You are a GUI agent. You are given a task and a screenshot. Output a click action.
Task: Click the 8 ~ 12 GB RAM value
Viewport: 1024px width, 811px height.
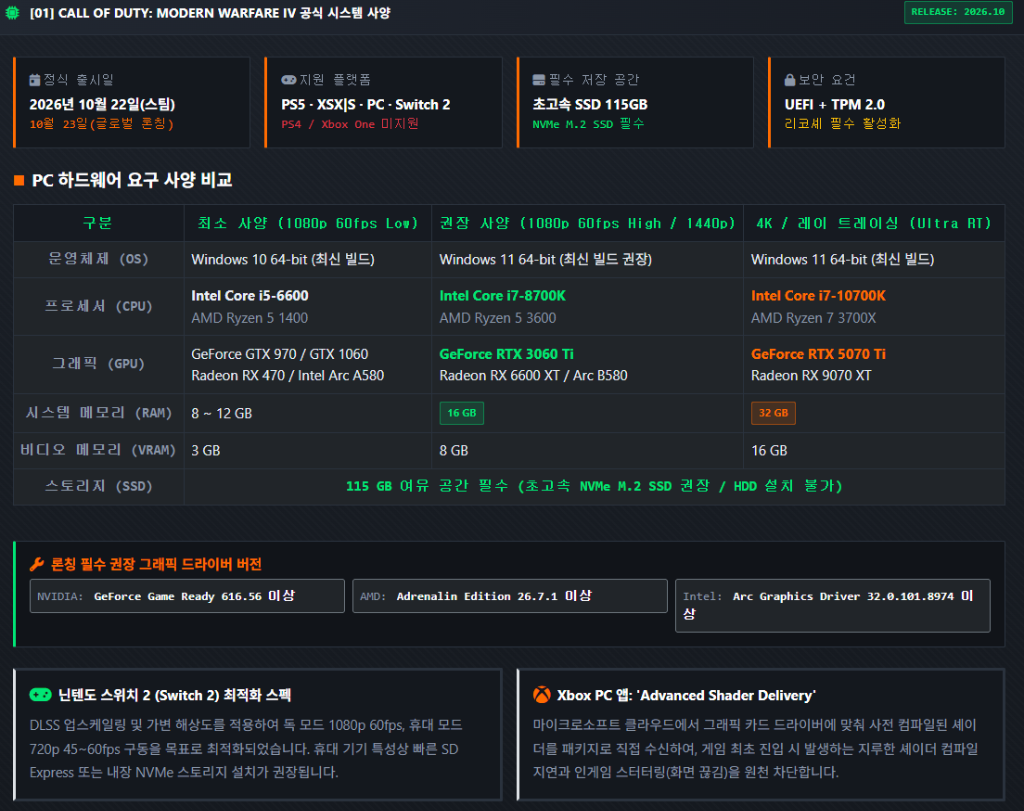(x=221, y=413)
